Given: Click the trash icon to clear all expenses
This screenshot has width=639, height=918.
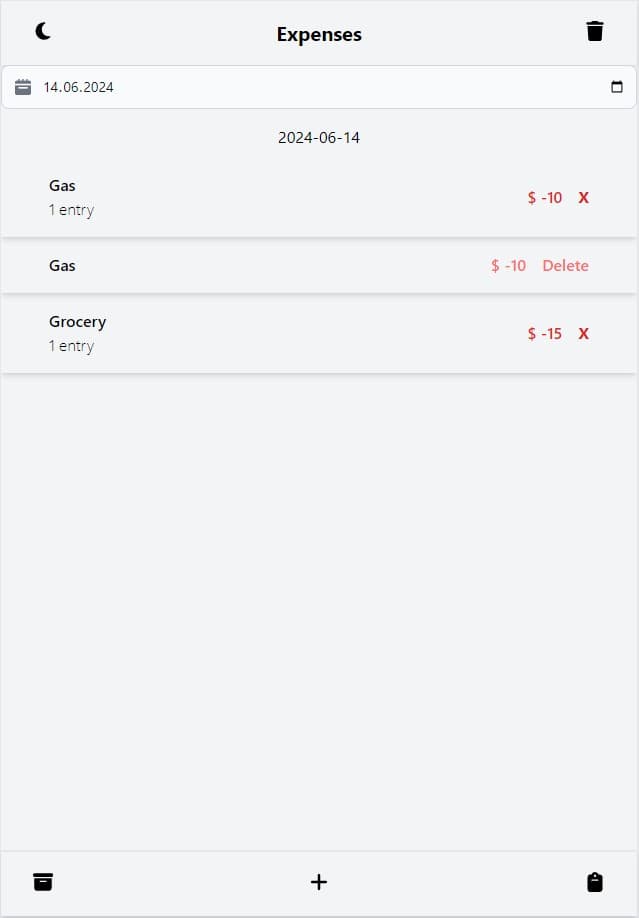Looking at the screenshot, I should [x=595, y=30].
